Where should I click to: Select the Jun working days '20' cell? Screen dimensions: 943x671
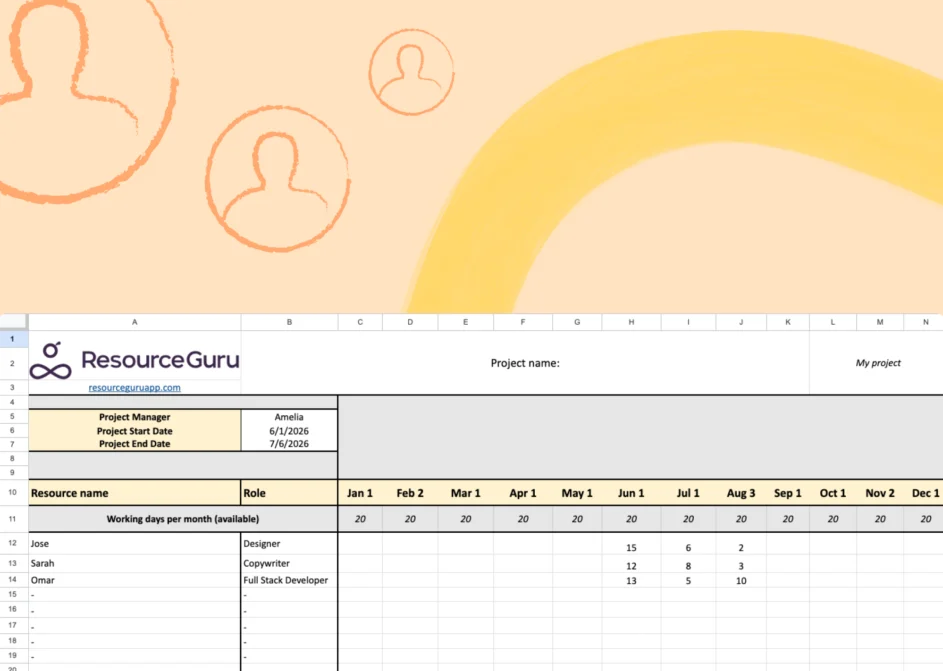coord(631,519)
